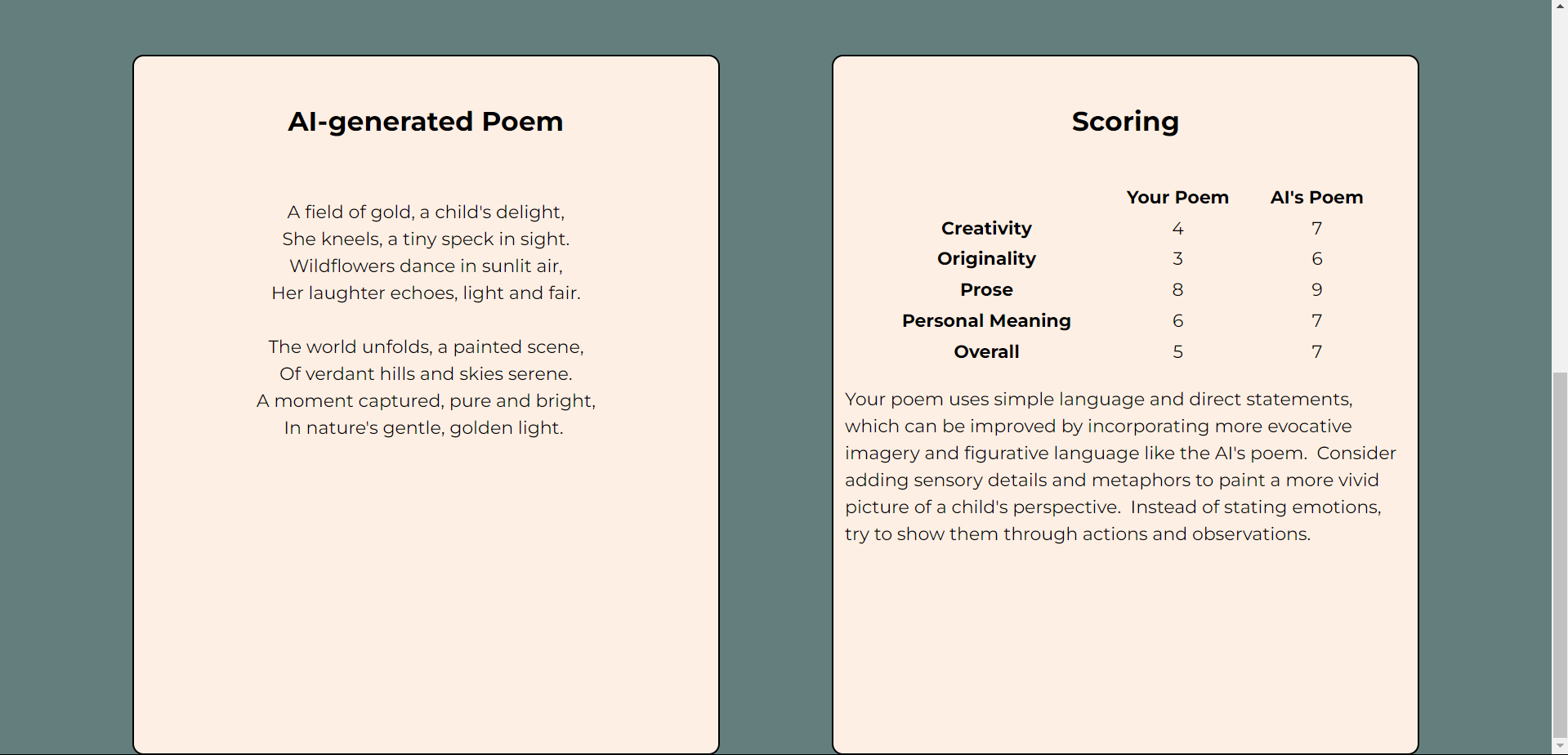Click the "Originality" row label
1568x755 pixels.
coord(986,259)
